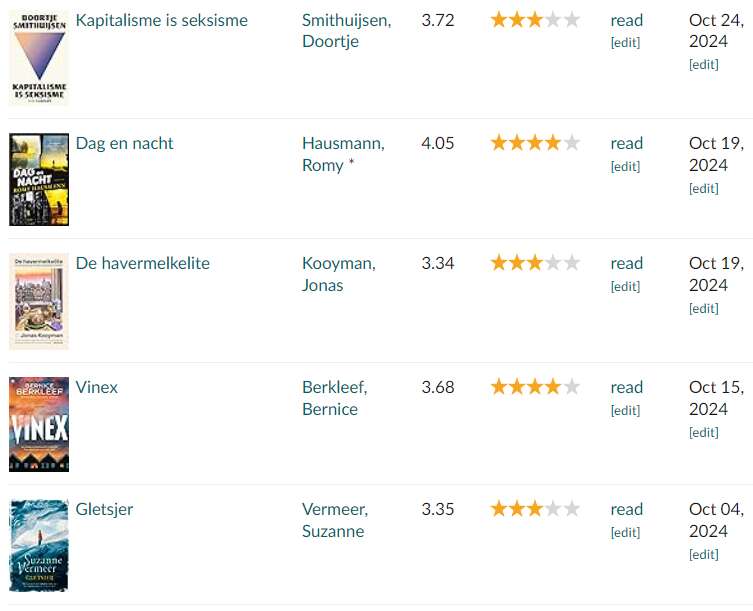Rate Kapitalisme is seksisme five stars
The width and height of the screenshot is (753, 611).
[571, 20]
